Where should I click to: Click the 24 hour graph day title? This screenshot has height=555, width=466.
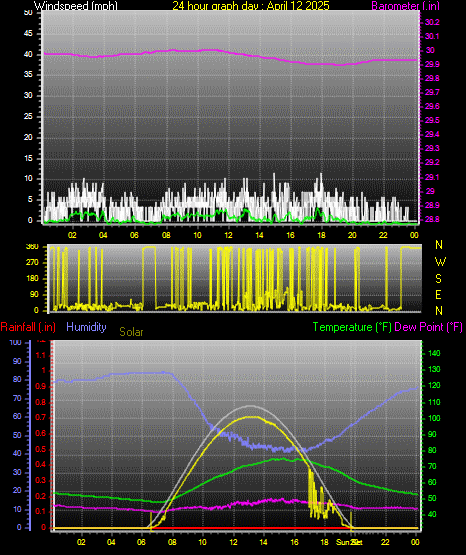251,5
